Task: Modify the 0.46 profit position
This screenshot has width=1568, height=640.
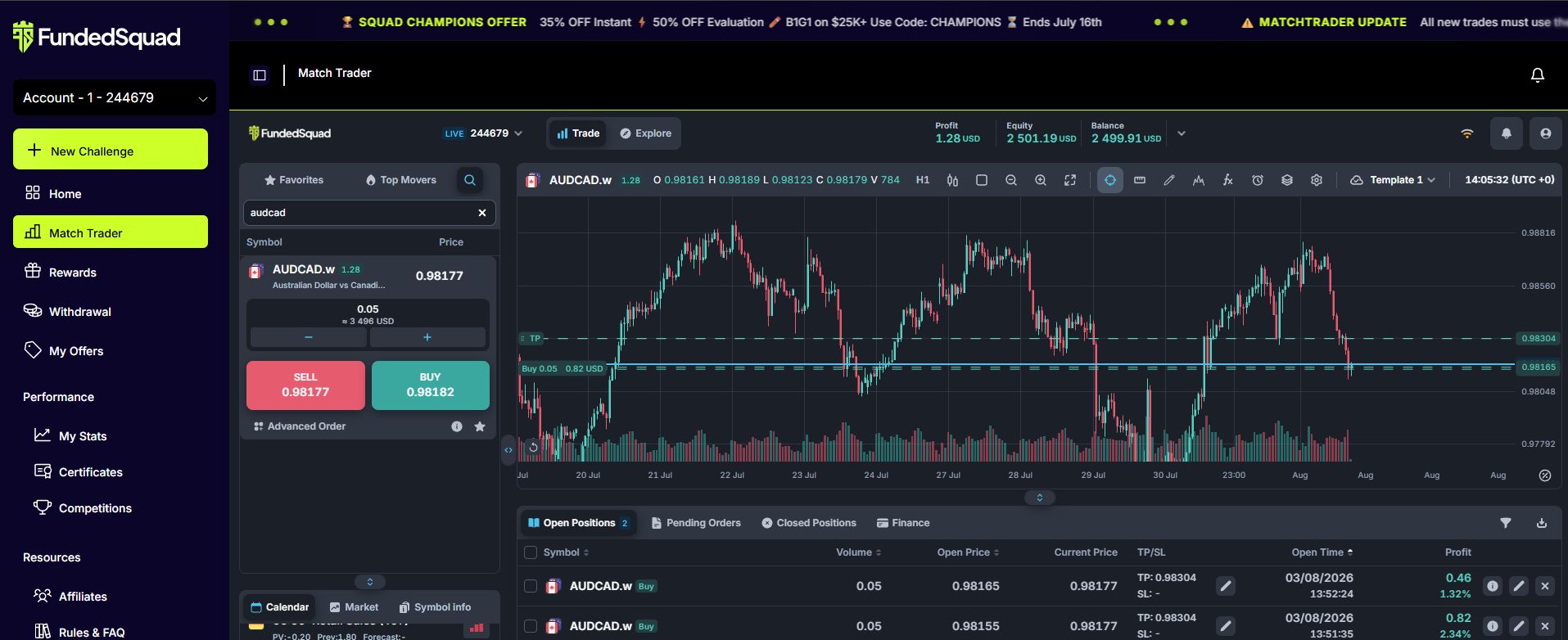Action: pos(1519,586)
